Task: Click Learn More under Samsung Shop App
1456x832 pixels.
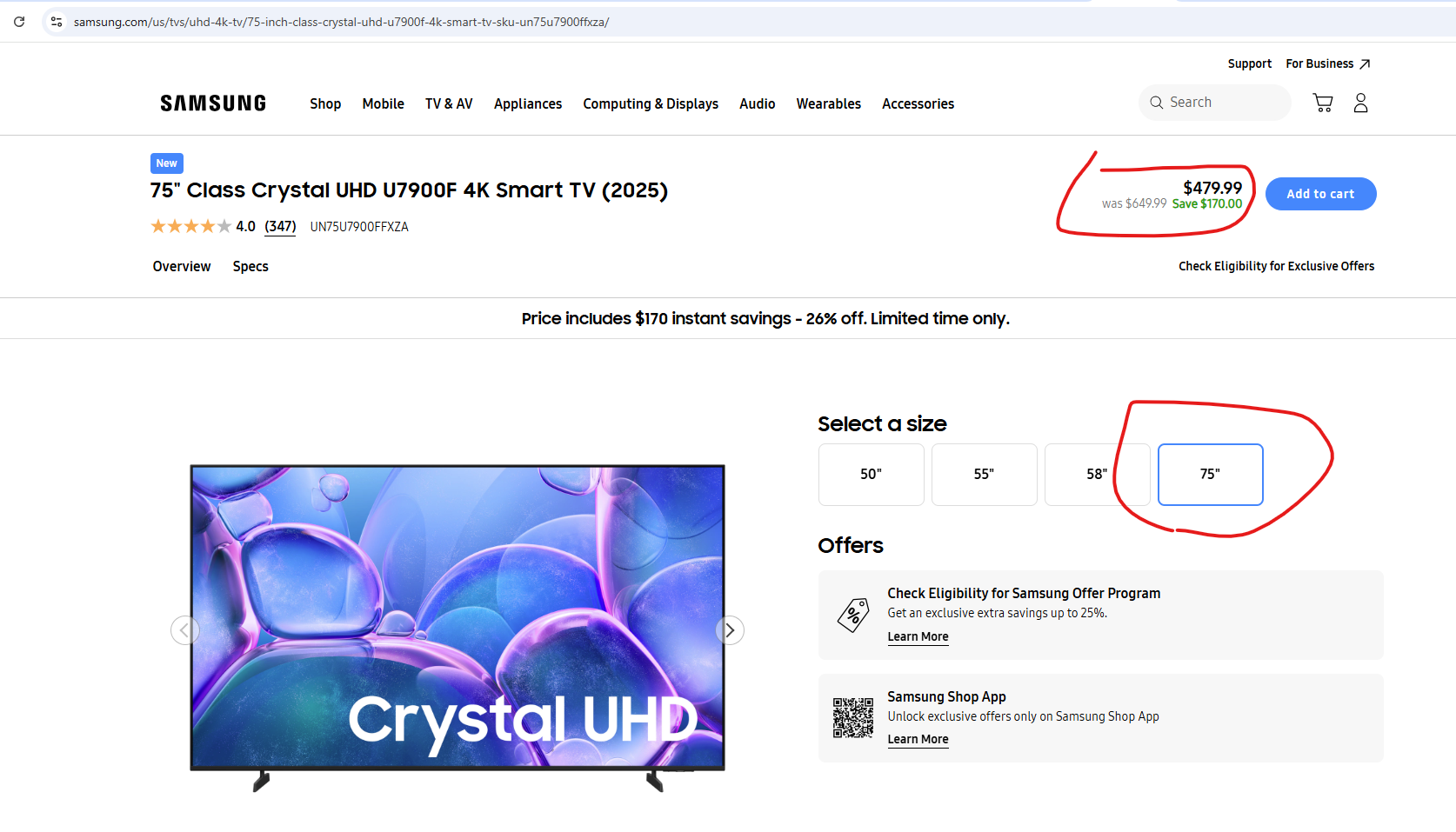Action: [918, 740]
